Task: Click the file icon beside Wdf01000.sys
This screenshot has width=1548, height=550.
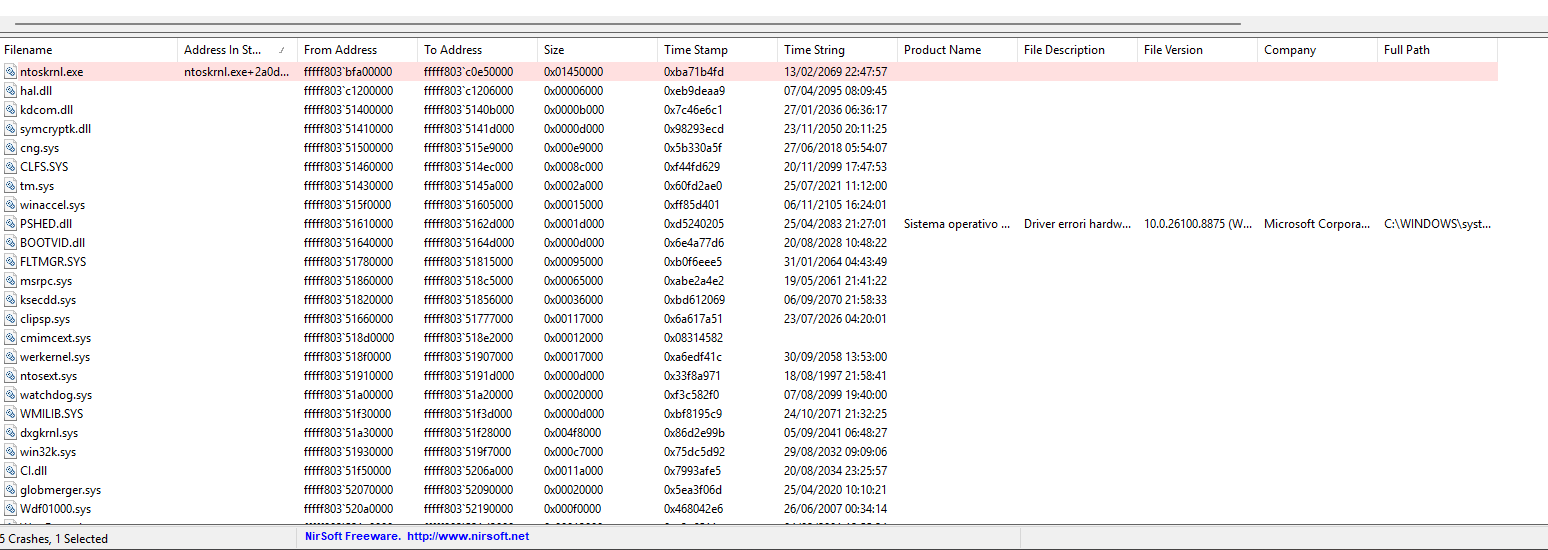Action: (x=10, y=509)
